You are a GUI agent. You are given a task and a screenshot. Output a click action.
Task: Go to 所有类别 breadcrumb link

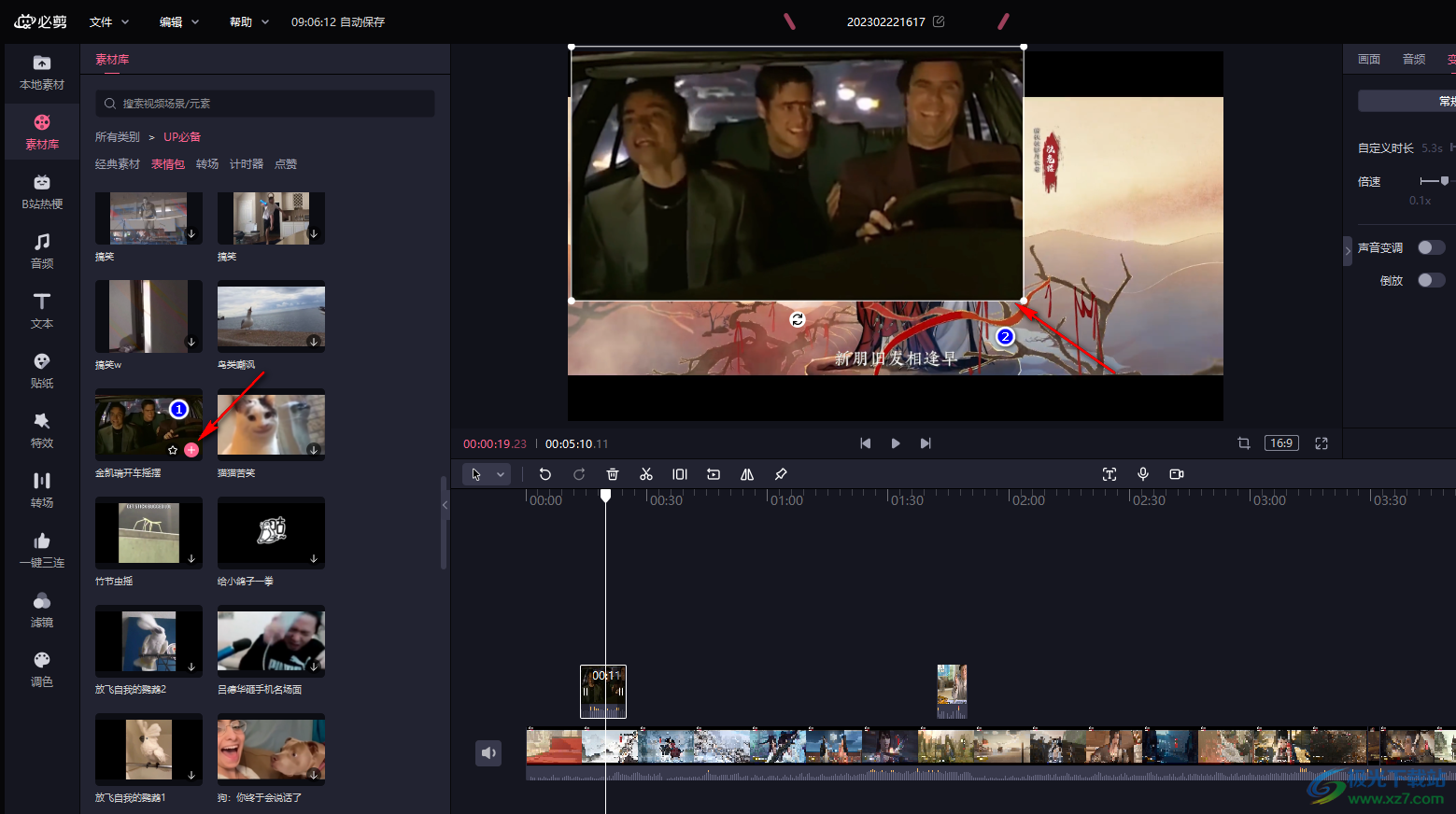point(117,137)
